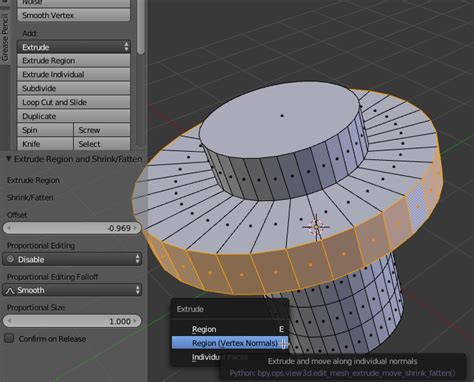Click the Smooth falloff curve icon
This screenshot has height=382, width=474.
[10, 291]
